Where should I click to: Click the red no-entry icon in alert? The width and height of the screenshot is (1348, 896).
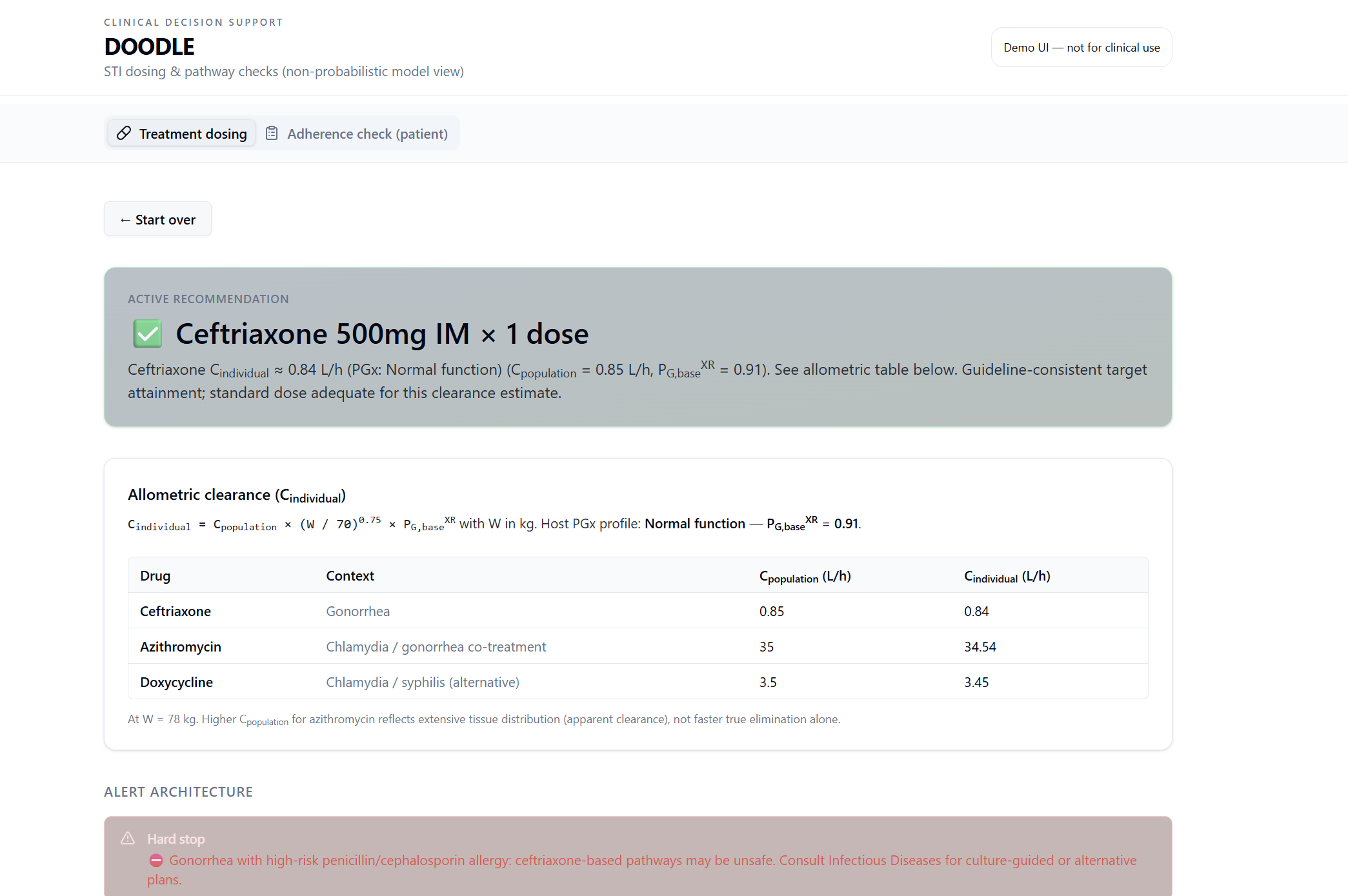point(156,861)
